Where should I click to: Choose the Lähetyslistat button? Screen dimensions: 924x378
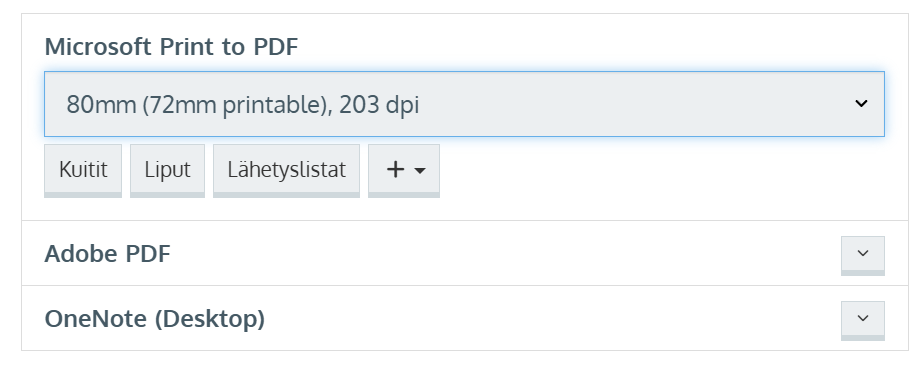(286, 170)
